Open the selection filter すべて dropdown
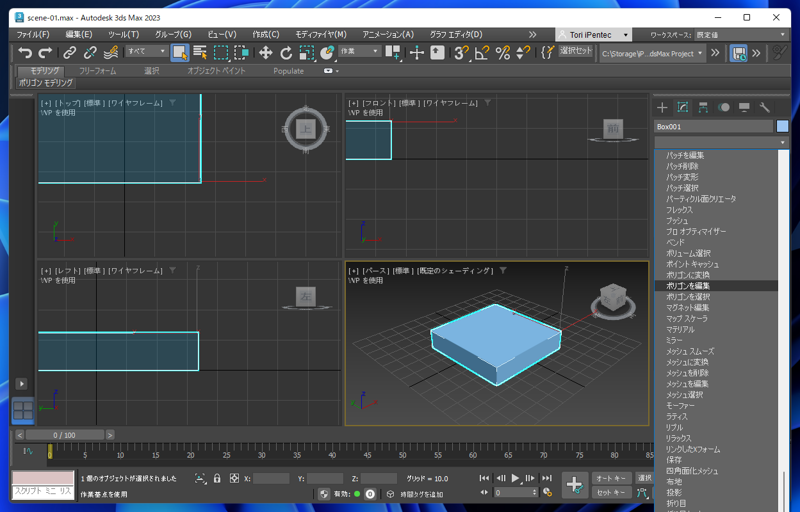 [x=147, y=51]
